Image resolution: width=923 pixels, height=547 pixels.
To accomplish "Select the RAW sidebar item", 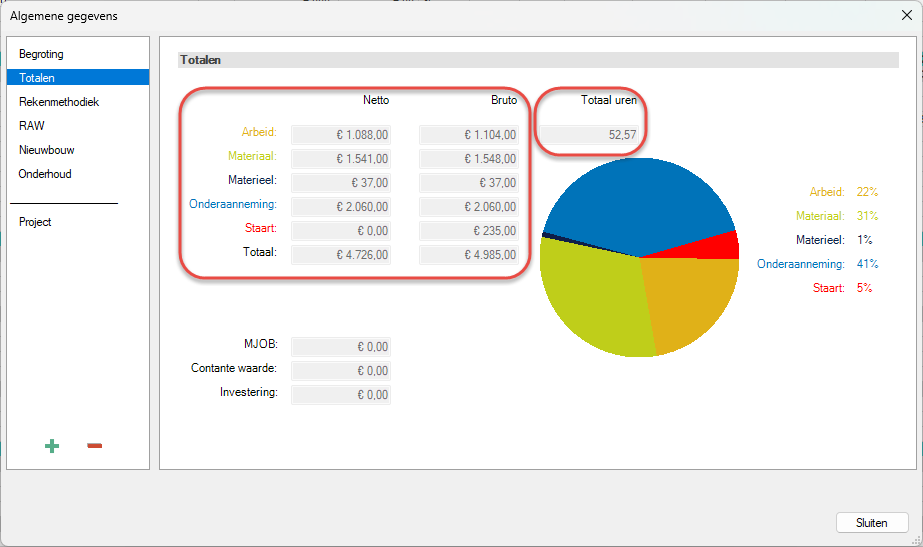I will [x=32, y=126].
